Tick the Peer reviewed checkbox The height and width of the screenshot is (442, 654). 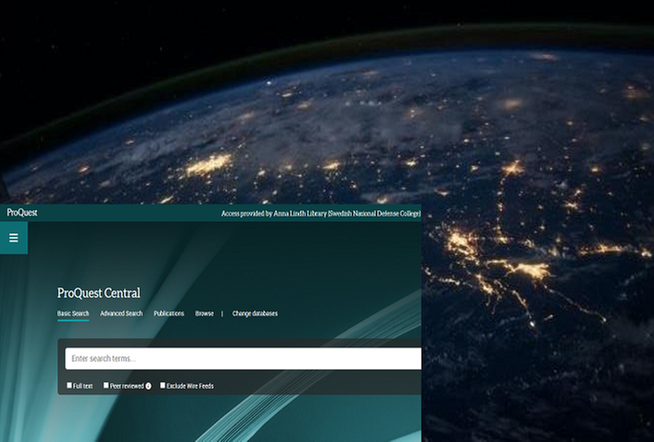pyautogui.click(x=106, y=385)
